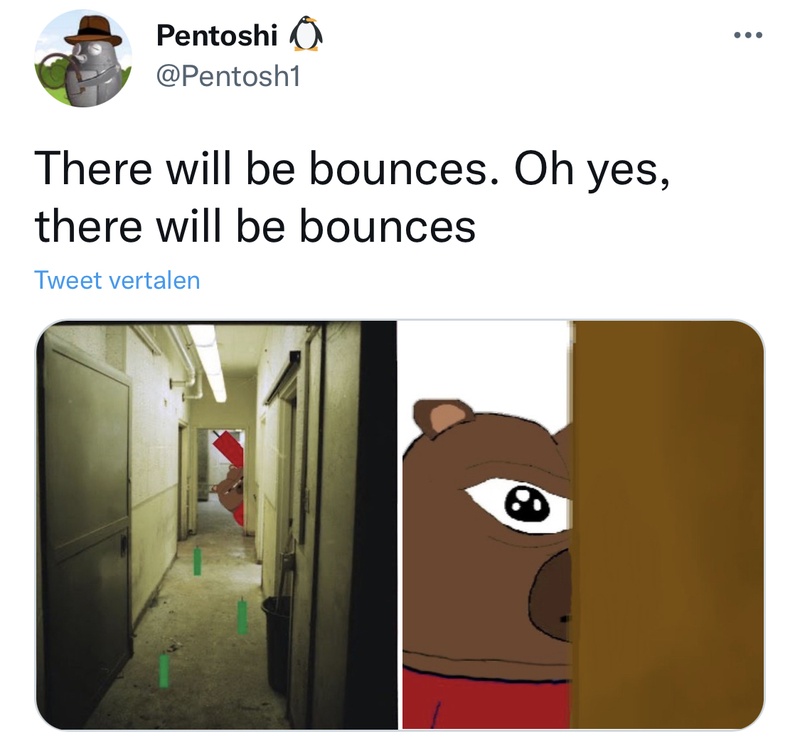Click the penguin emoji beside Pentoshi
Image resolution: width=800 pixels, height=751 pixels.
306,35
